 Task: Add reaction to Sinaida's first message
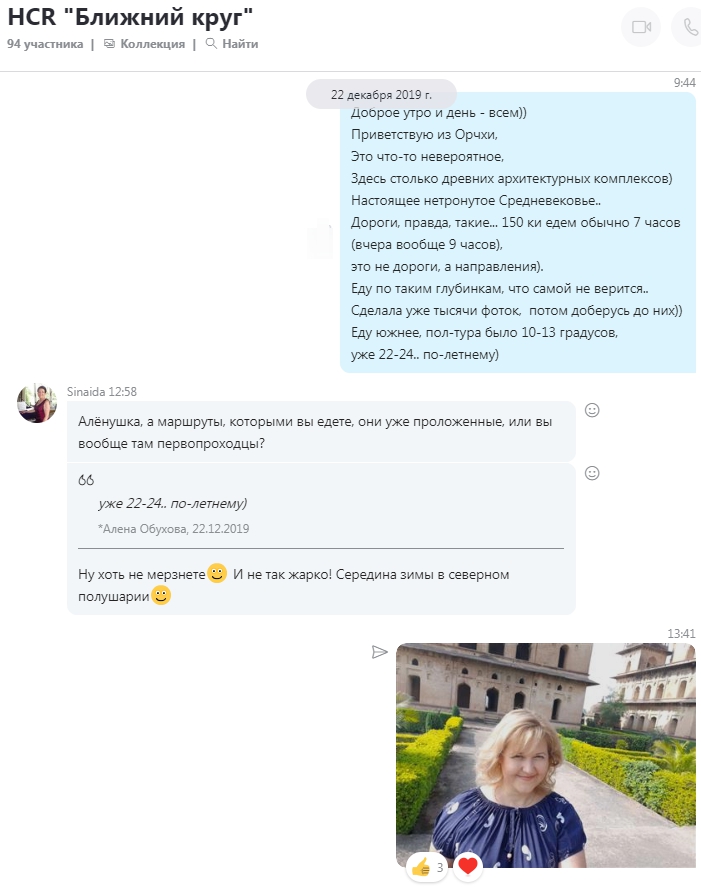pyautogui.click(x=592, y=410)
